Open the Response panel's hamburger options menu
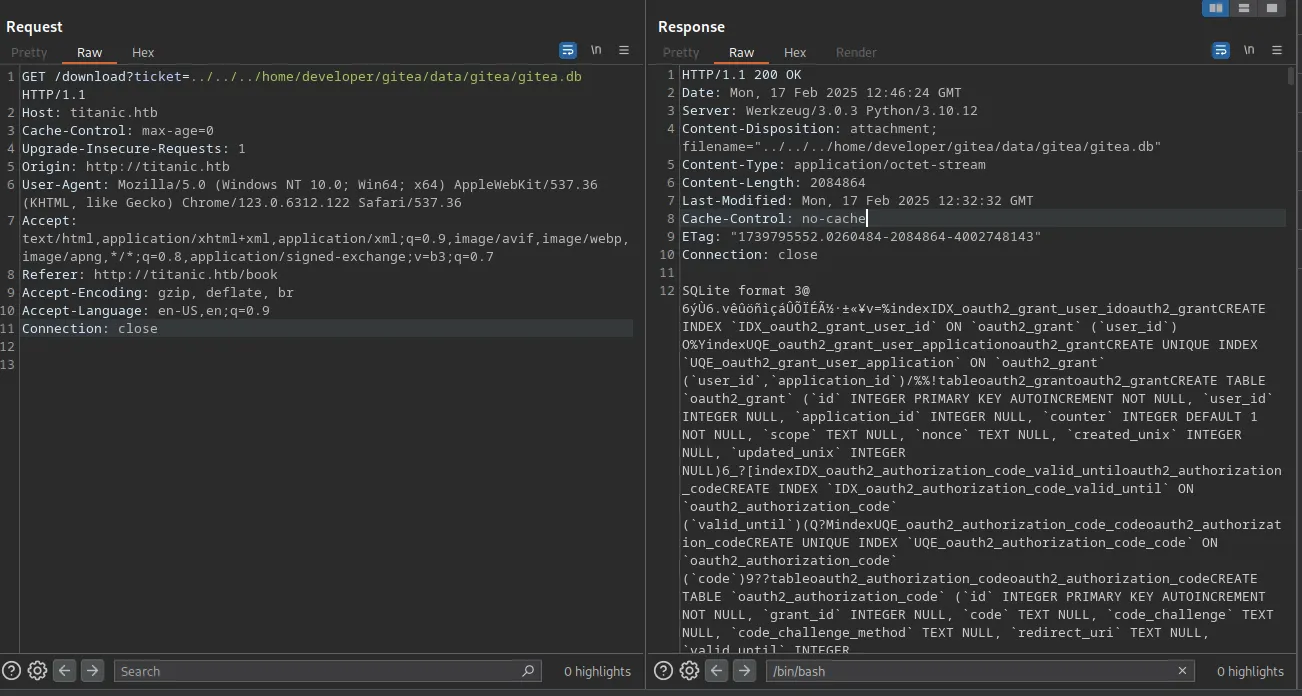 [1277, 50]
